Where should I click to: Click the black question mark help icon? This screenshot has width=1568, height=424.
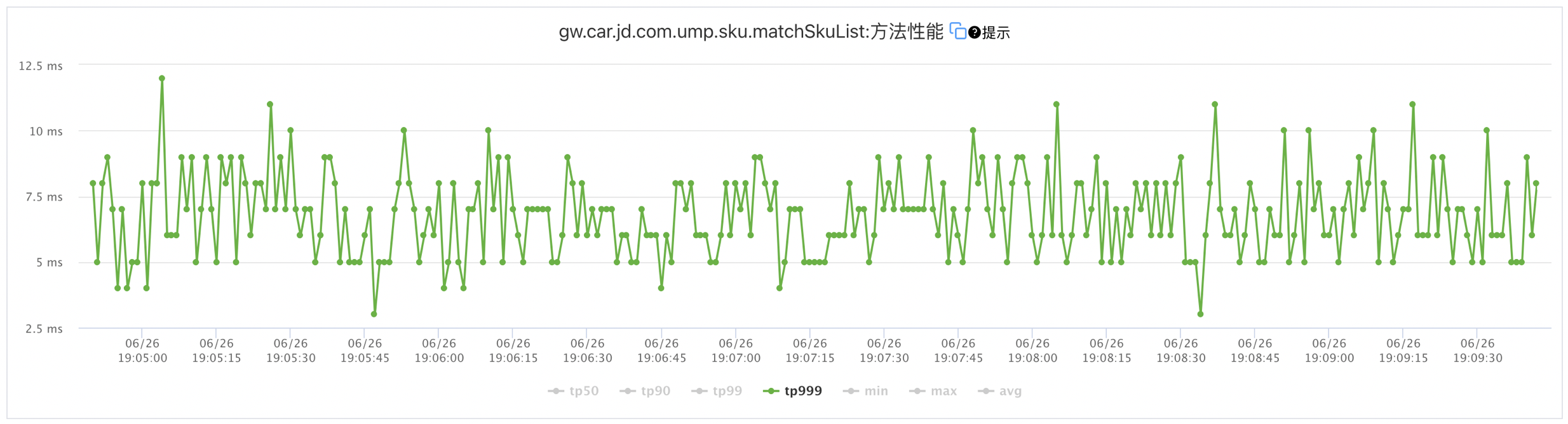click(974, 32)
